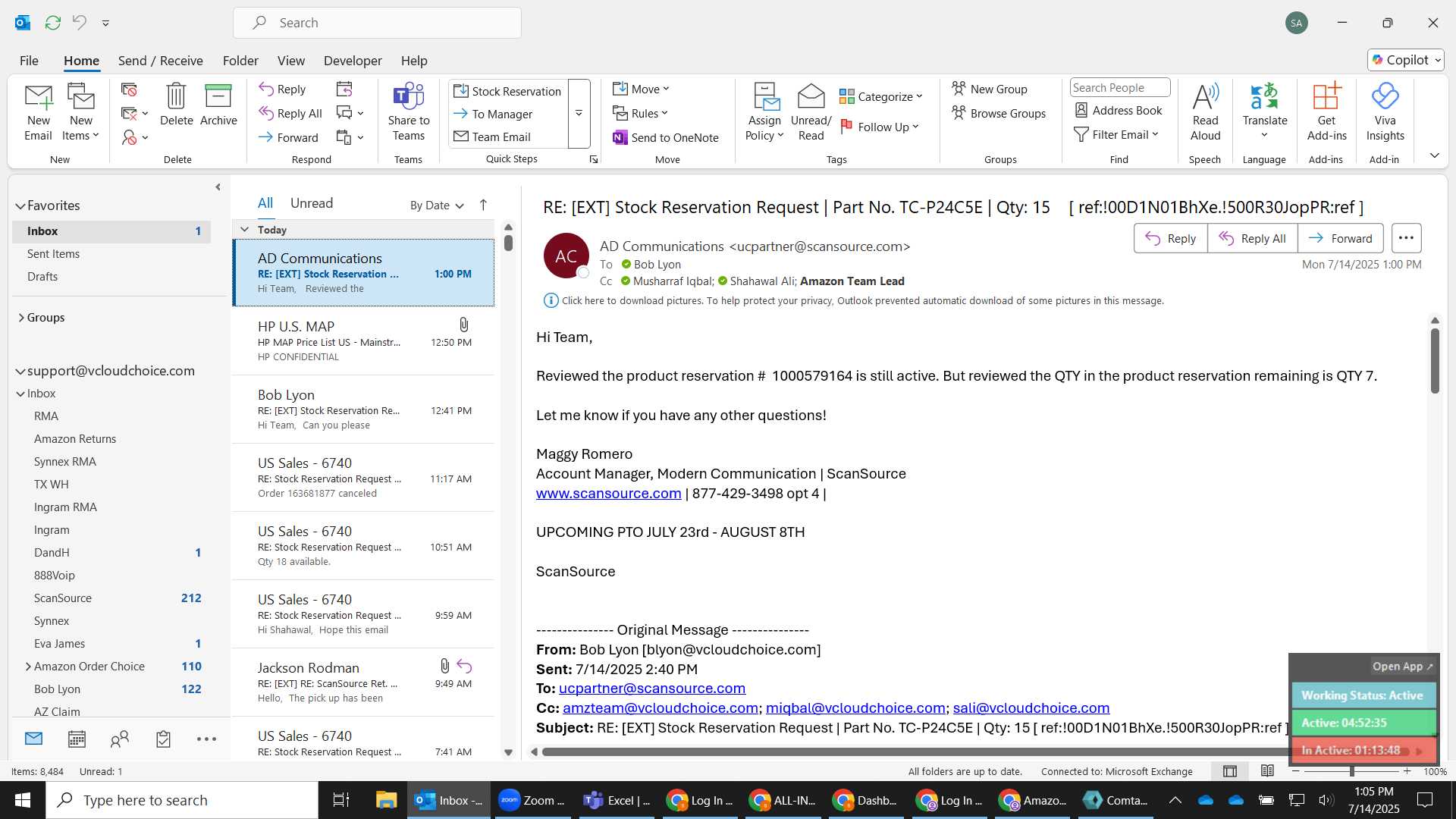
Task: Switch to Tasks view in navigation bar
Action: (x=163, y=739)
